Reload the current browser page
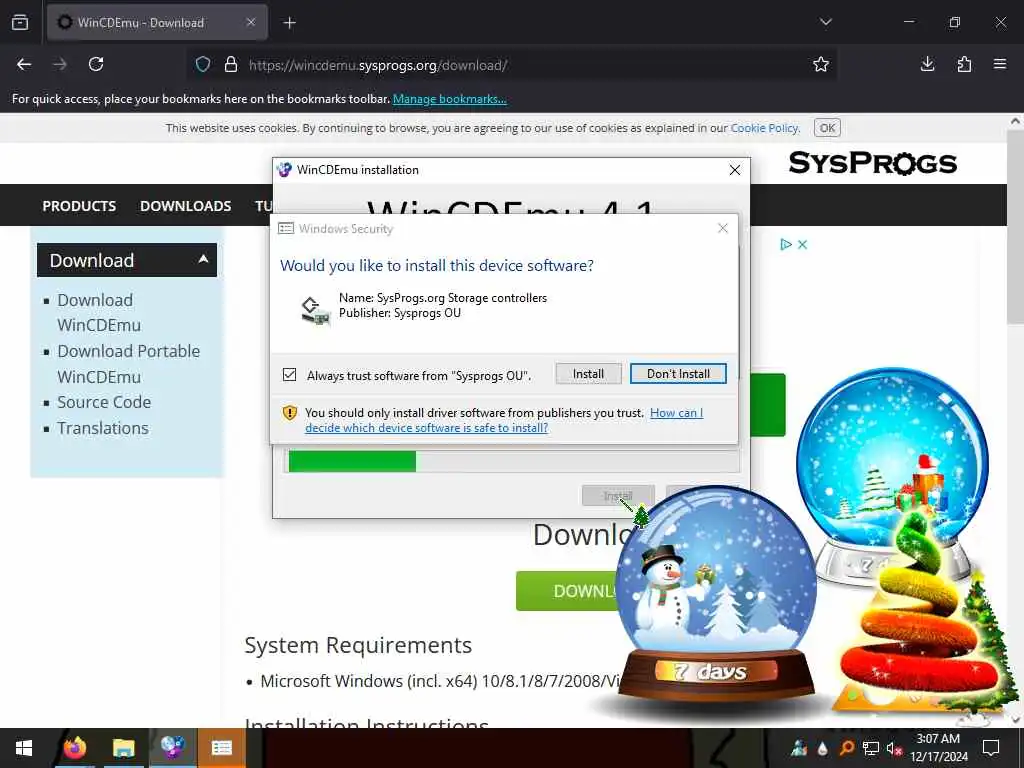The height and width of the screenshot is (768, 1024). click(96, 64)
